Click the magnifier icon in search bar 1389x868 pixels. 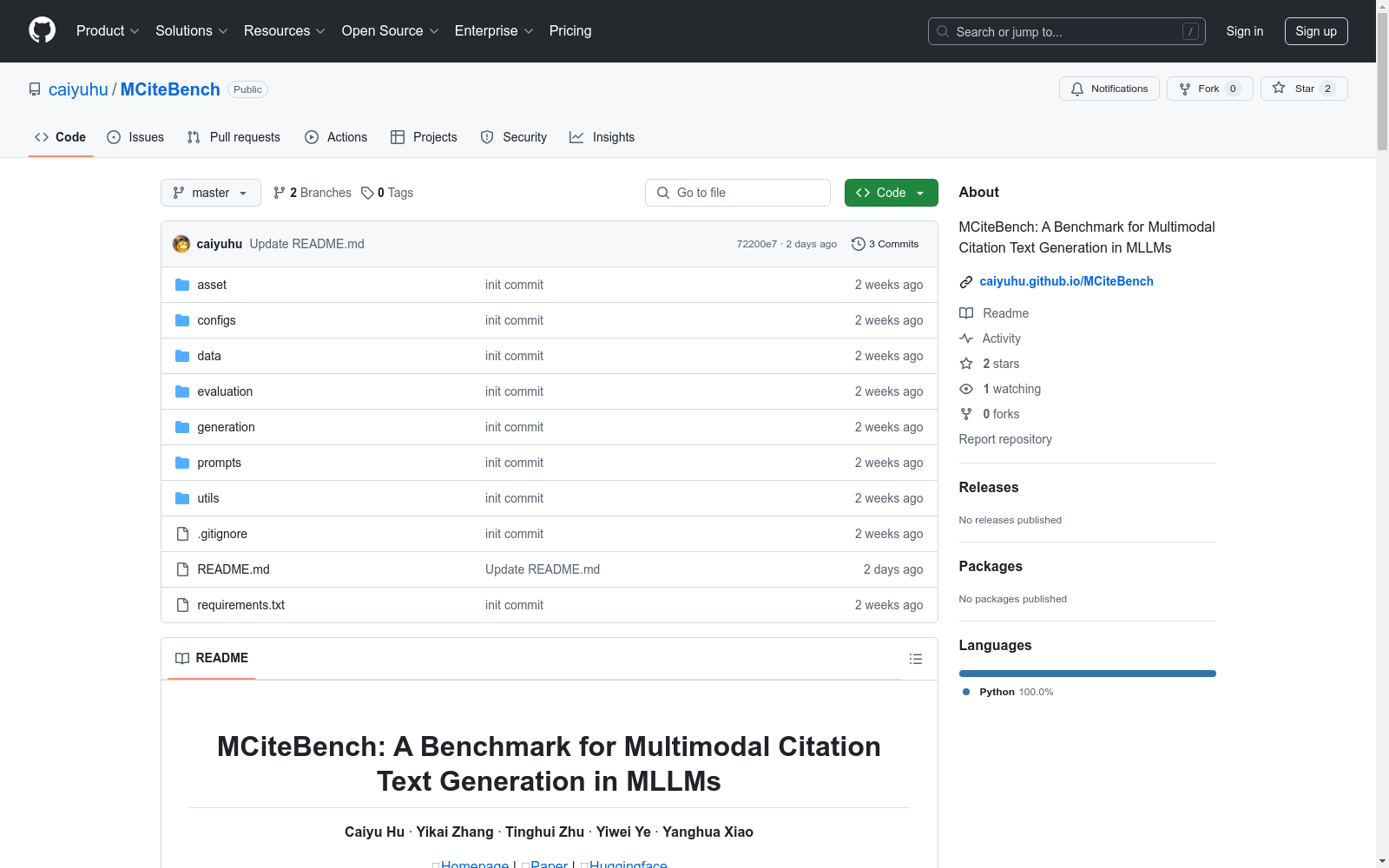point(943,31)
